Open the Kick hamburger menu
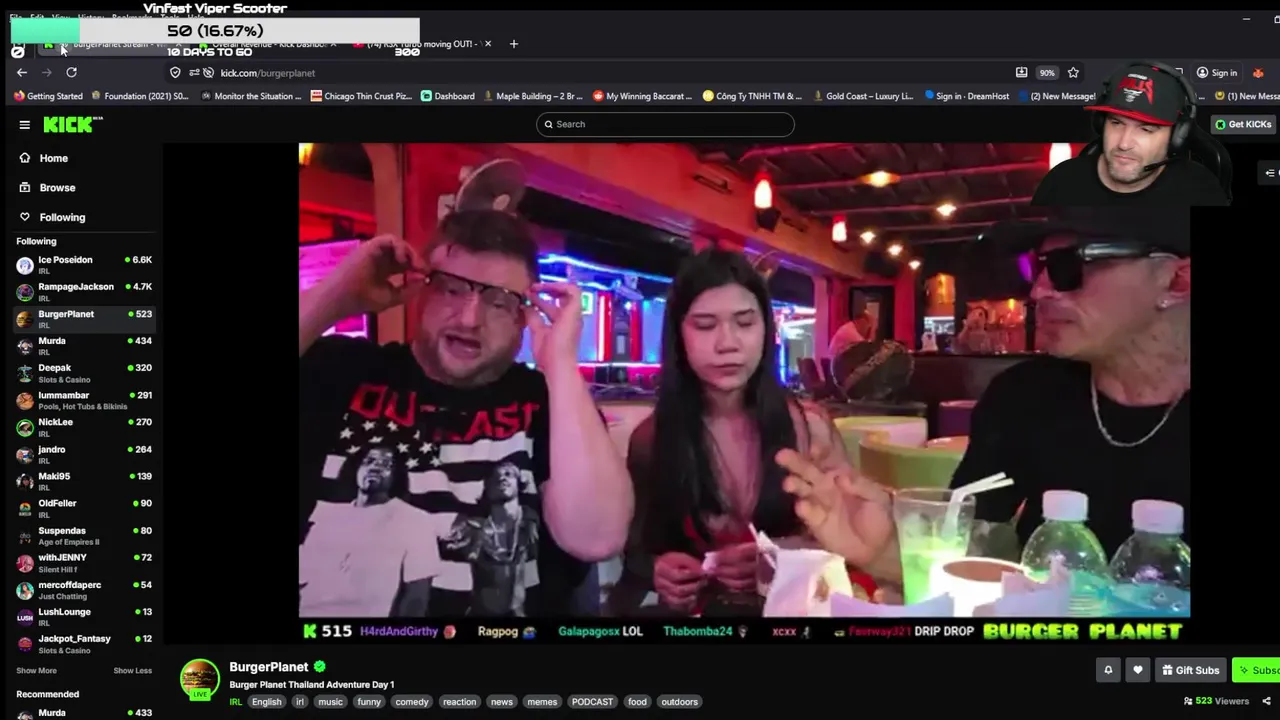 click(24, 125)
